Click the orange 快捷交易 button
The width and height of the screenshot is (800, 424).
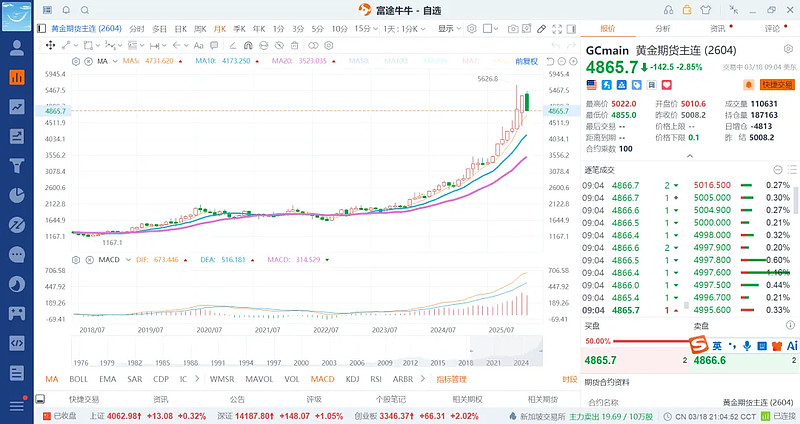(777, 85)
